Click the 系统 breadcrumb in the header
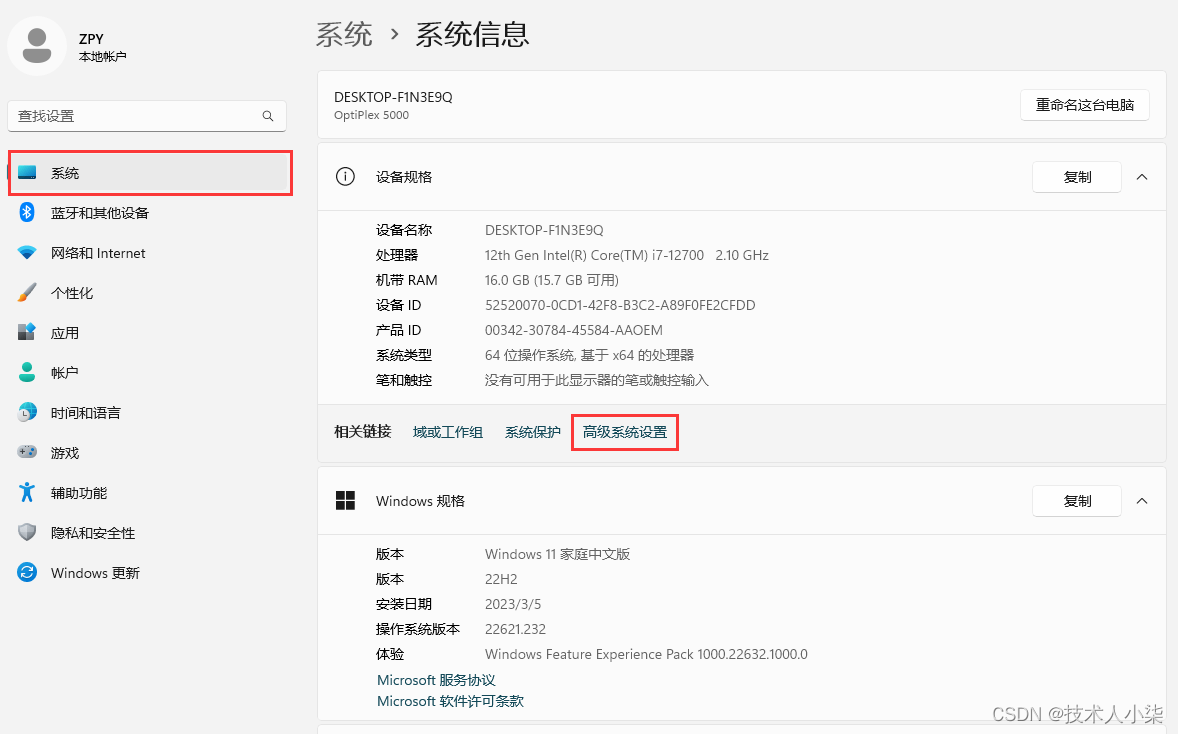The height and width of the screenshot is (734, 1178). click(344, 35)
